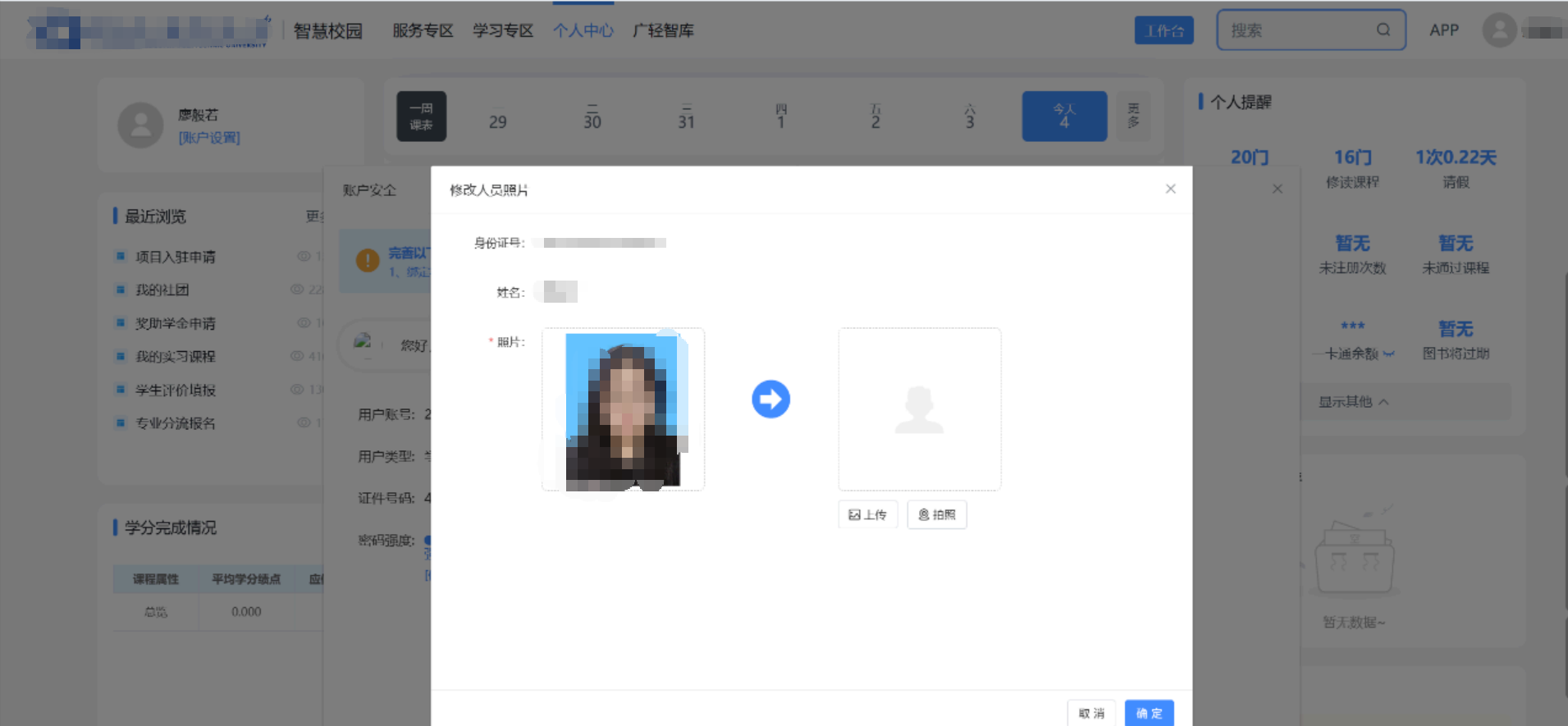Image resolution: width=1568 pixels, height=726 pixels.
Task: Click the profile avatar in sidebar card
Action: (141, 126)
